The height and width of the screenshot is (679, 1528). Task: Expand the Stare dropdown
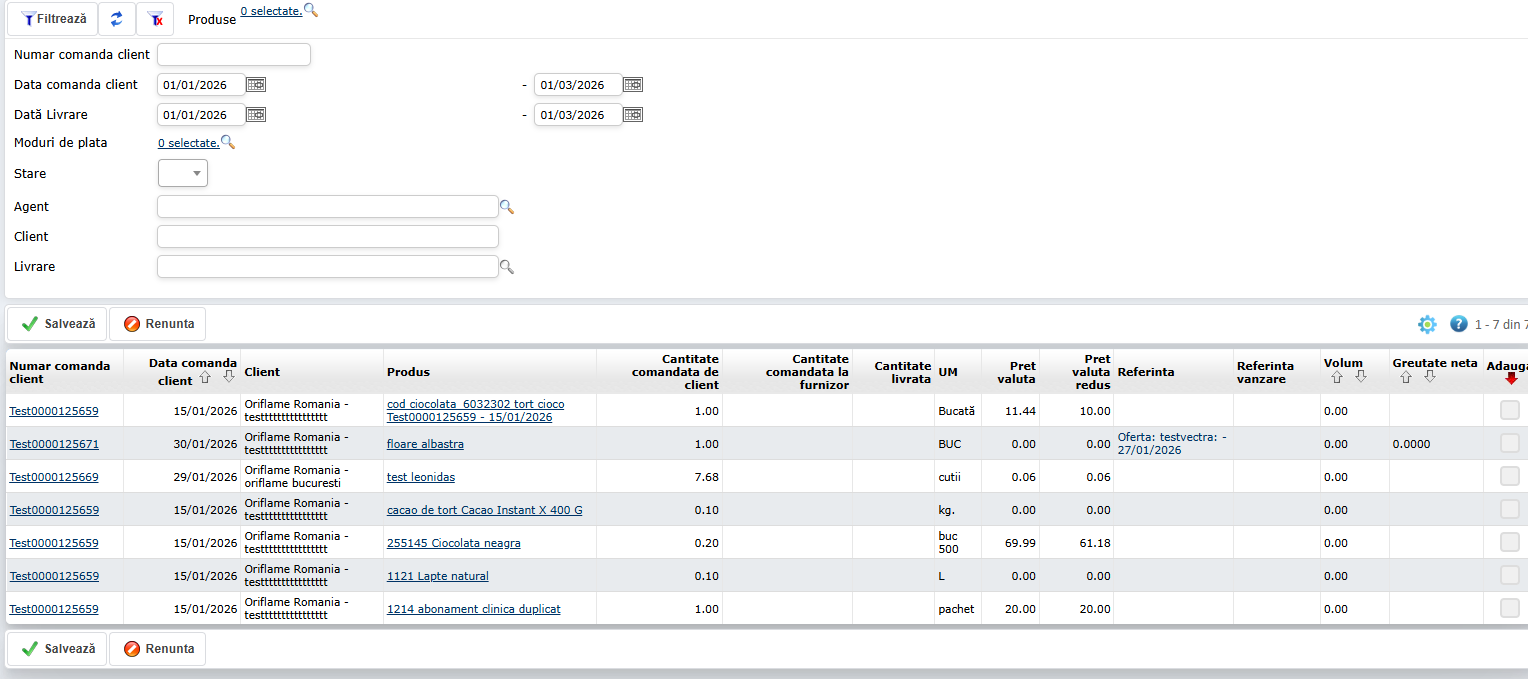click(183, 173)
